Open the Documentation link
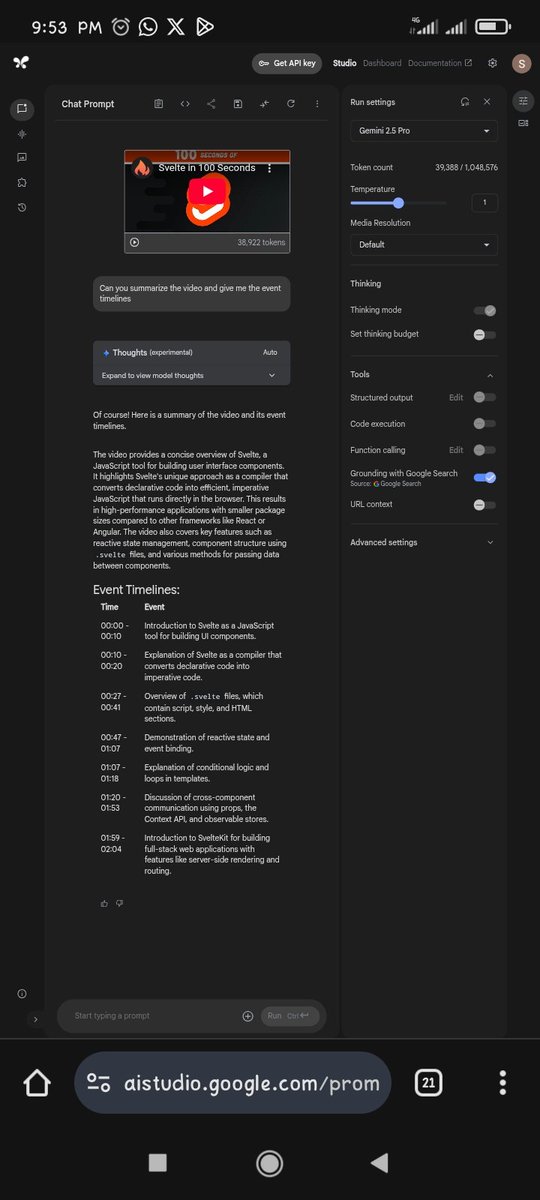The image size is (540, 1200). tap(440, 63)
